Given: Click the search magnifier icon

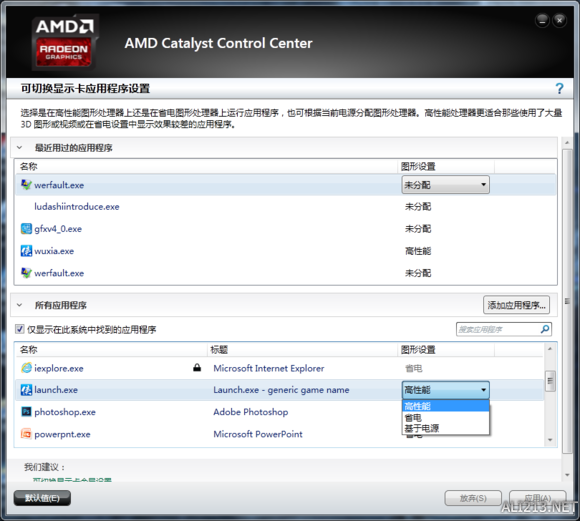Looking at the screenshot, I should click(x=545, y=329).
